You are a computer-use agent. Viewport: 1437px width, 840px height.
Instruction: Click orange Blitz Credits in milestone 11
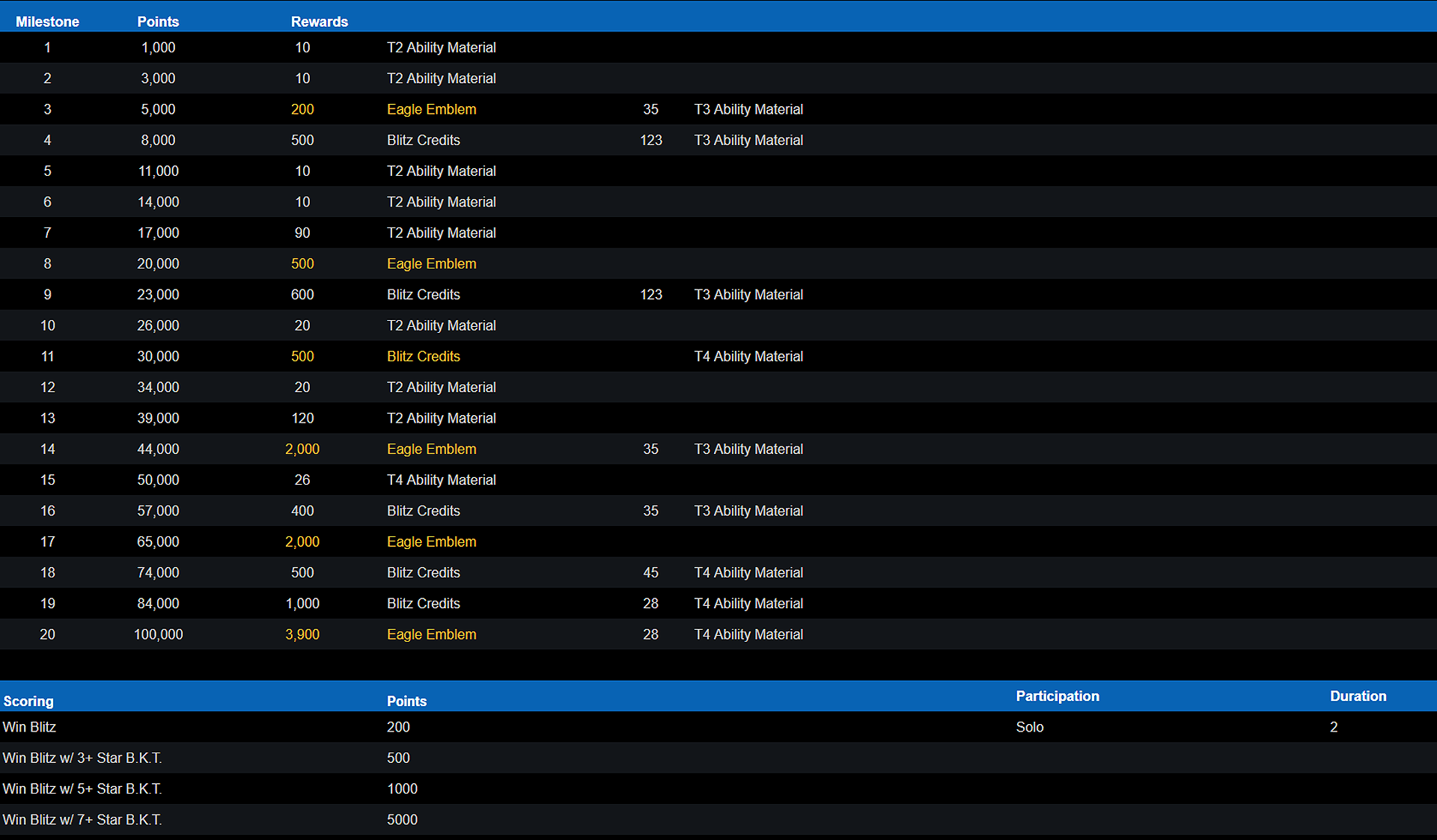(423, 356)
